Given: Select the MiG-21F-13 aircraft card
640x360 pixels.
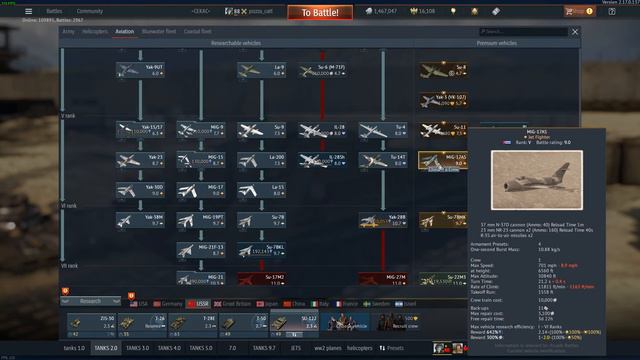Looking at the screenshot, I should [201, 250].
